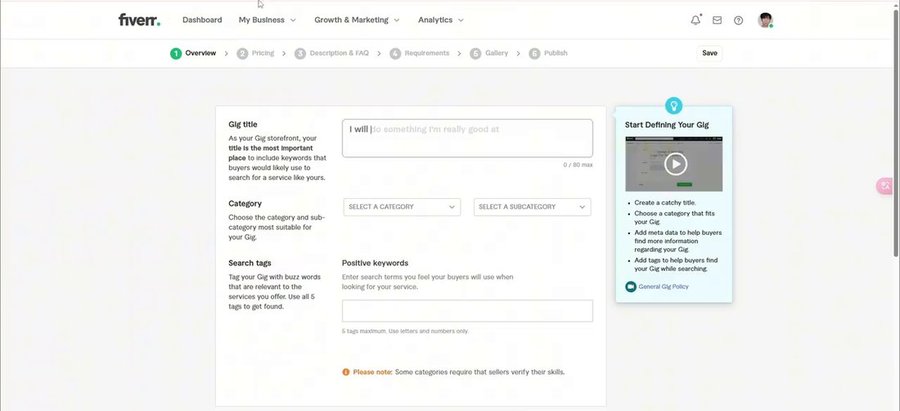Click the Gig title heading

pos(243,125)
